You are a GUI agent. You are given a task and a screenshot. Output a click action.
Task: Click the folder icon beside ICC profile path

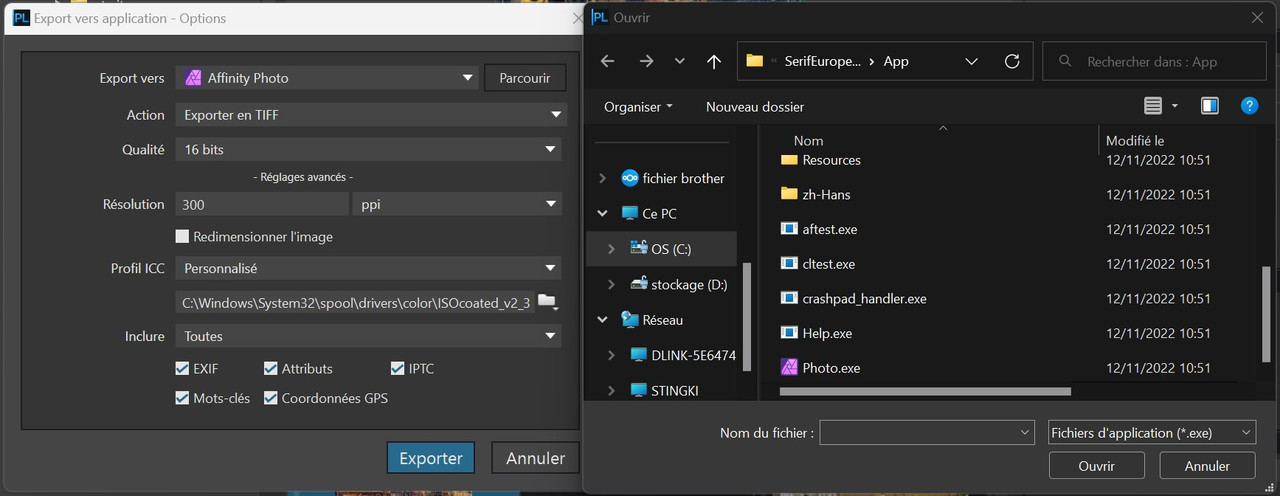tap(547, 302)
